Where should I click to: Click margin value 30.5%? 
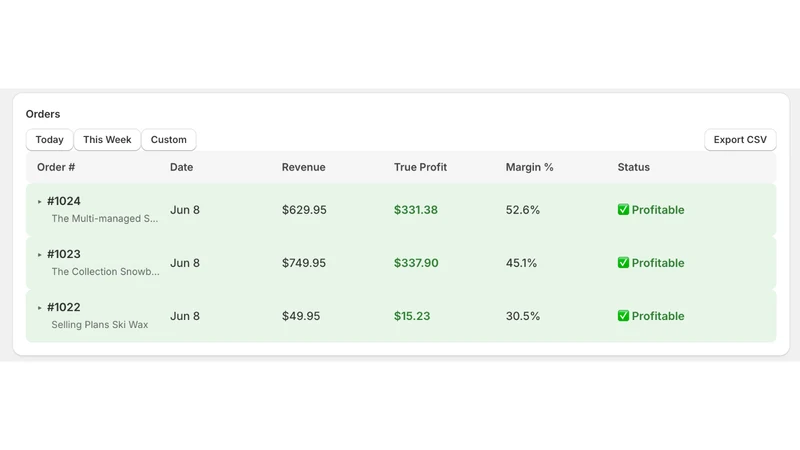coord(522,316)
